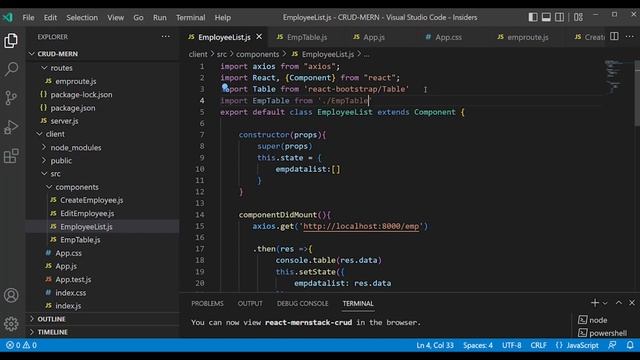The height and width of the screenshot is (360, 640).
Task: Change the Ln 4, Col 33 cursor position
Action: pos(435,345)
